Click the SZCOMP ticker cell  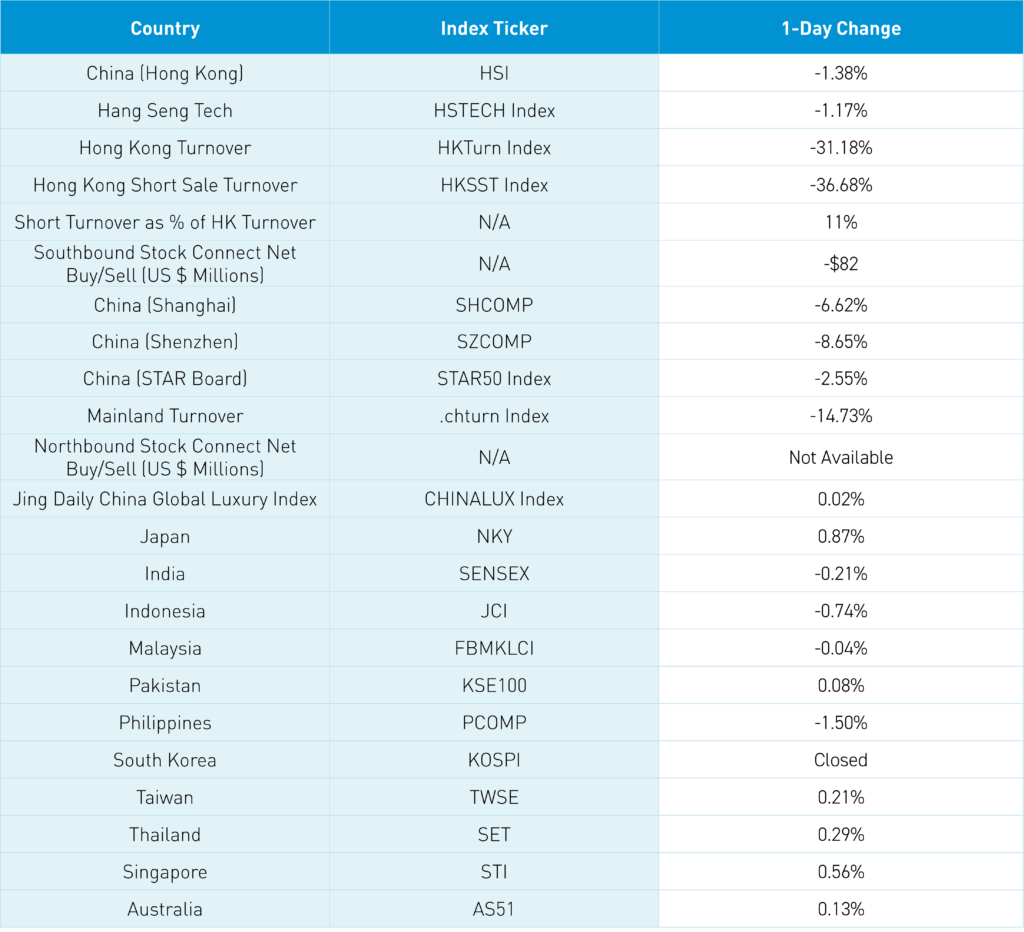tap(494, 342)
